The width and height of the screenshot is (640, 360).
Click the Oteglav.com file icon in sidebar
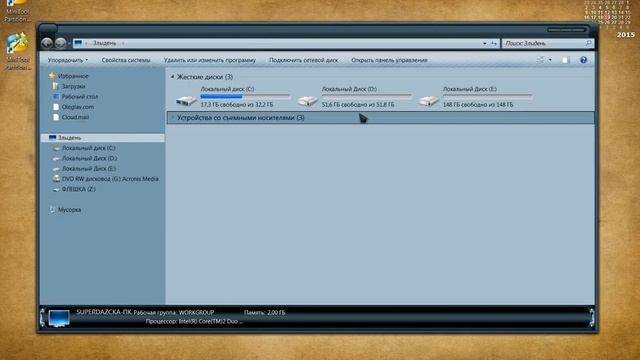coord(56,107)
